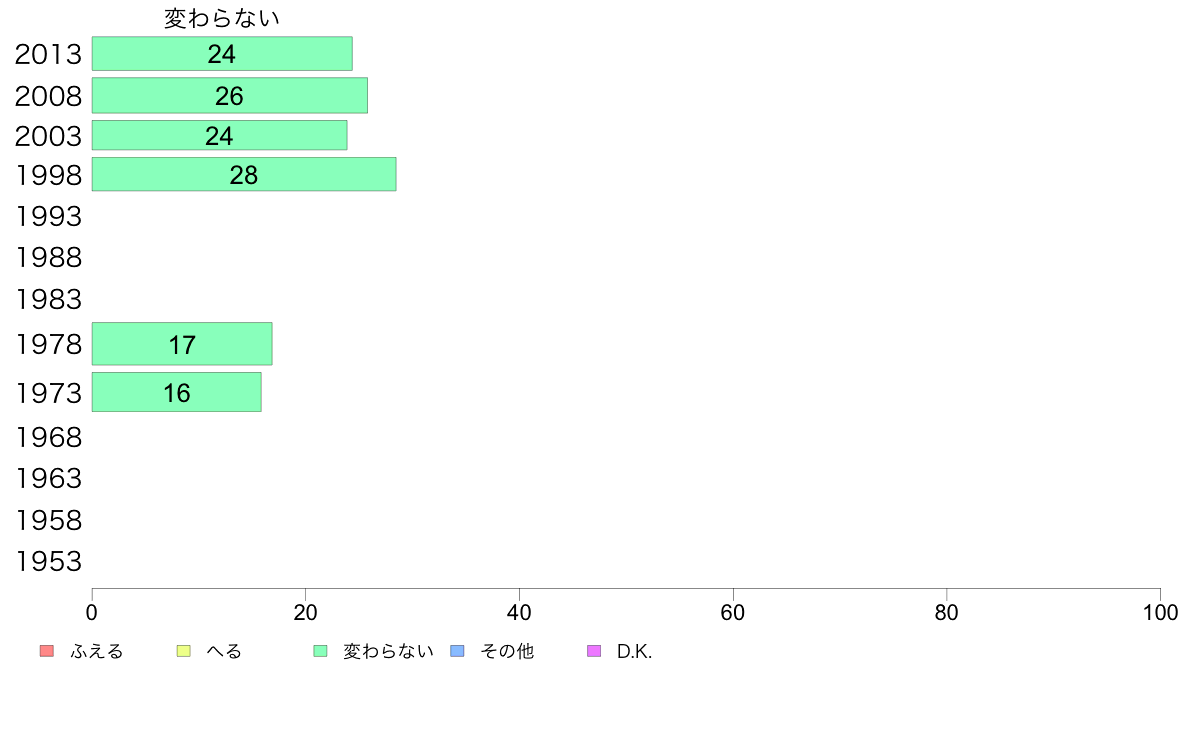Click the 変わらない column header above the bars
The width and height of the screenshot is (1188, 736).
click(222, 18)
